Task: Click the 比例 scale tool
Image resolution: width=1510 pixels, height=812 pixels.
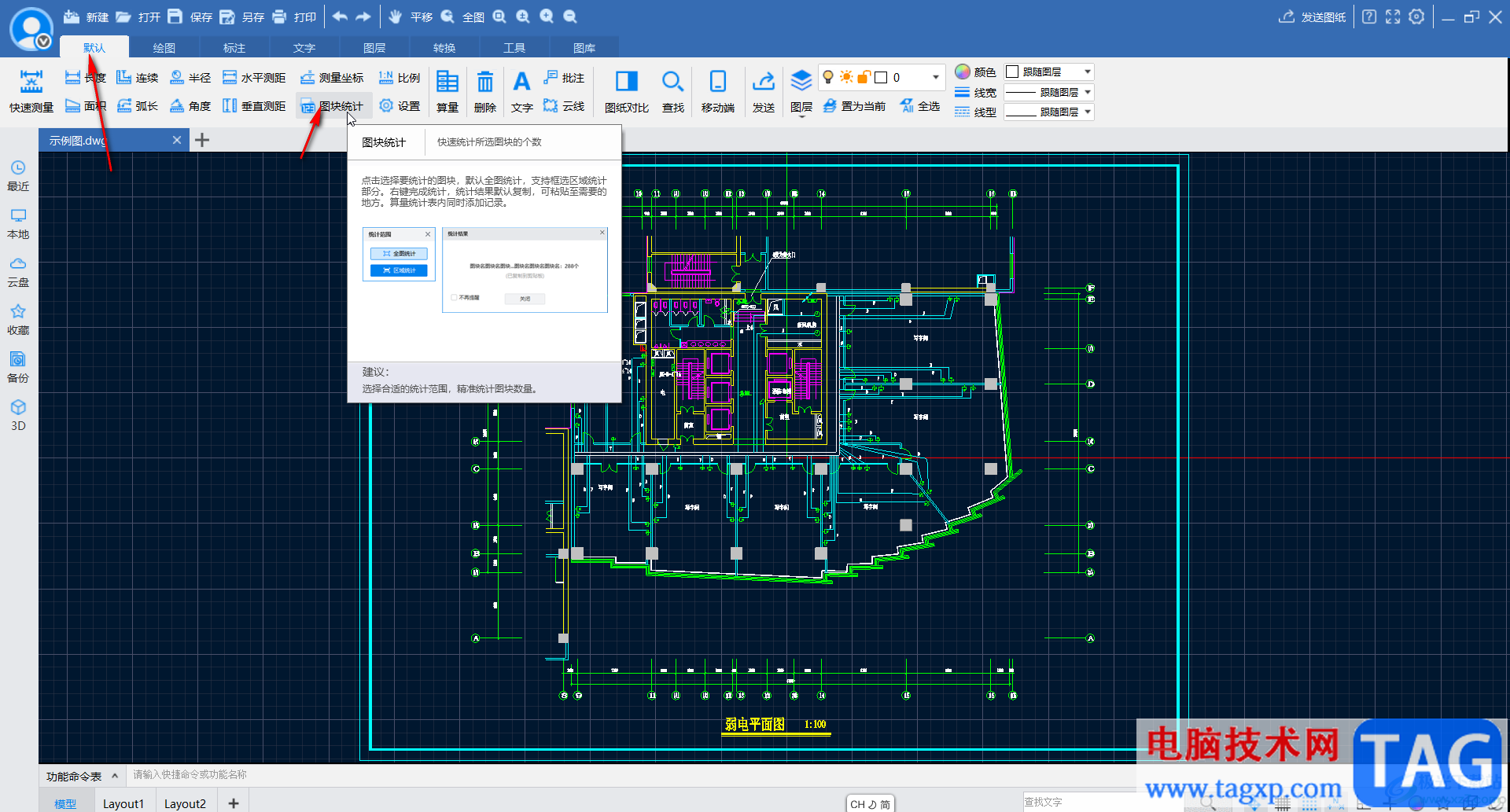Action: pos(400,78)
